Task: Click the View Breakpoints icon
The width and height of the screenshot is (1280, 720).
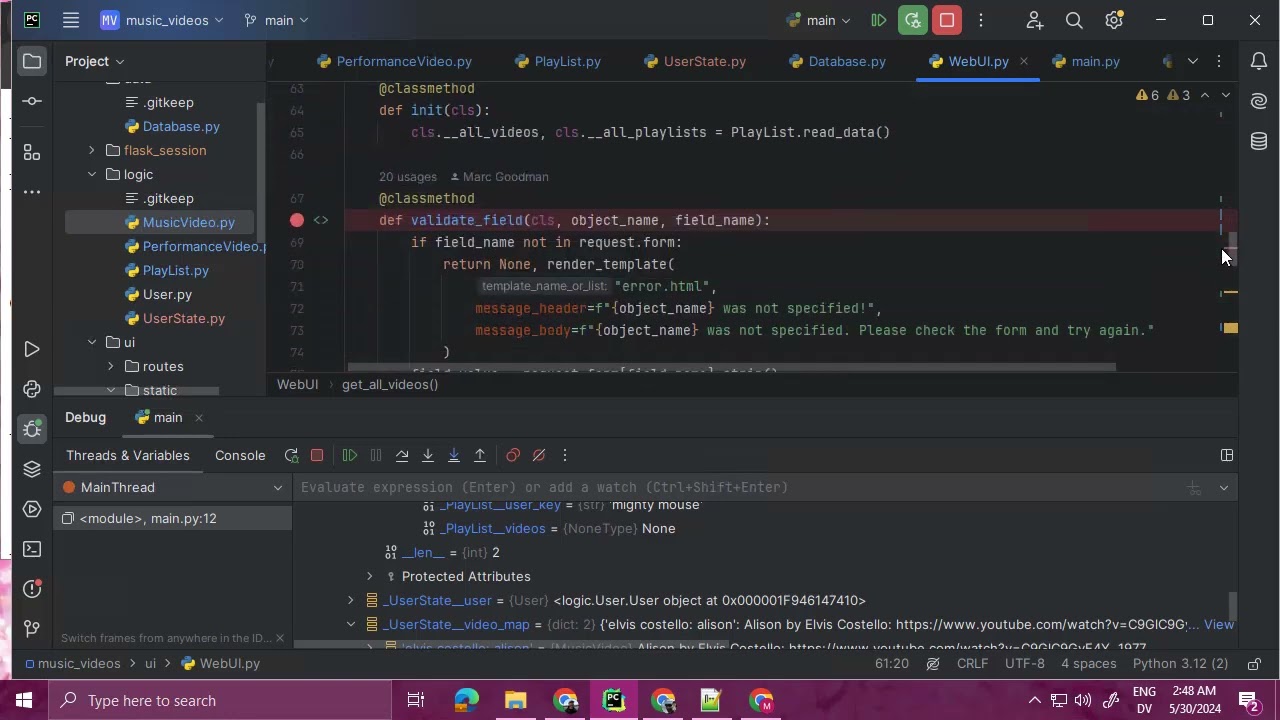Action: [x=513, y=455]
